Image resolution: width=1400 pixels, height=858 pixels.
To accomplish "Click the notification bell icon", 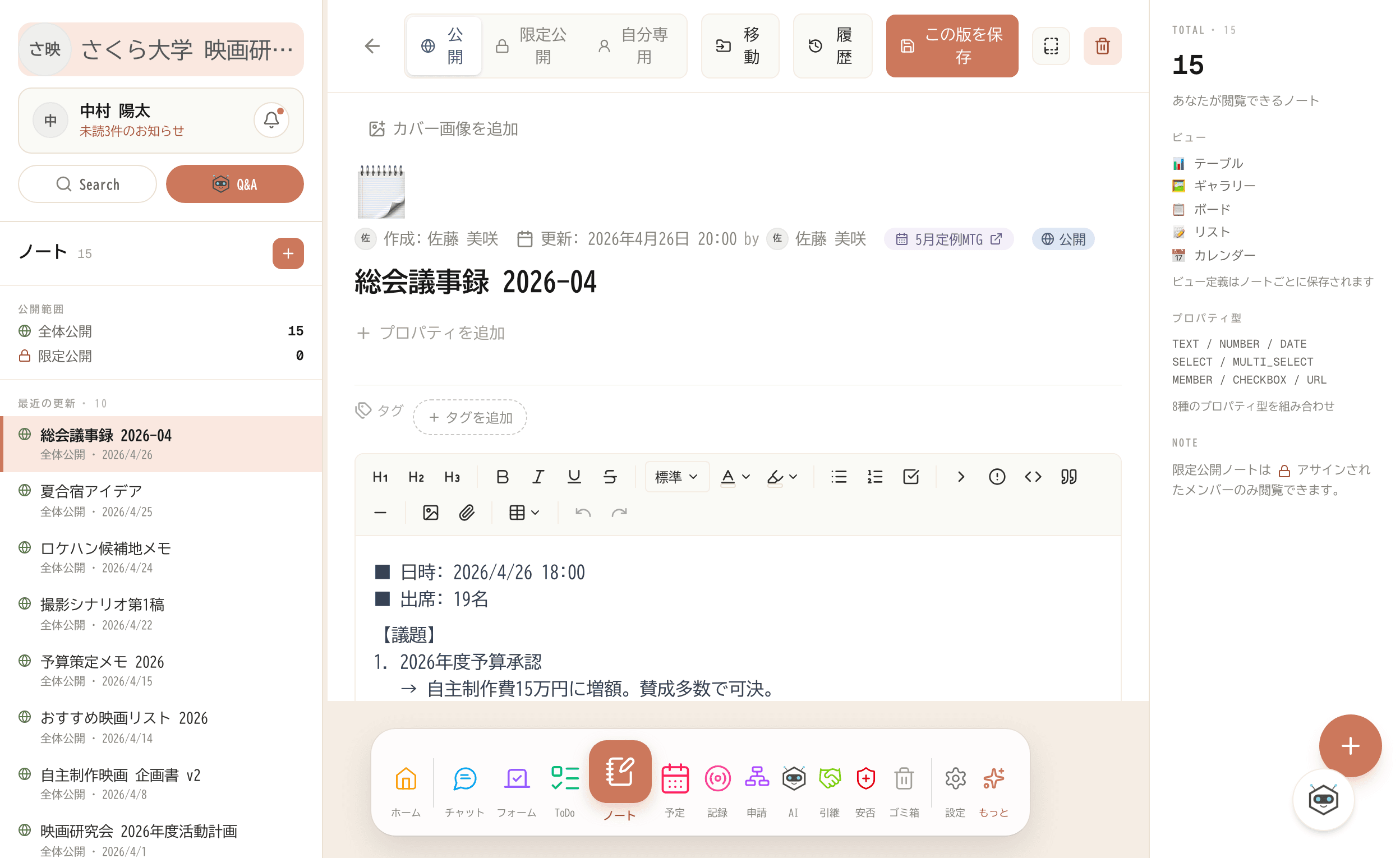I will tap(271, 120).
